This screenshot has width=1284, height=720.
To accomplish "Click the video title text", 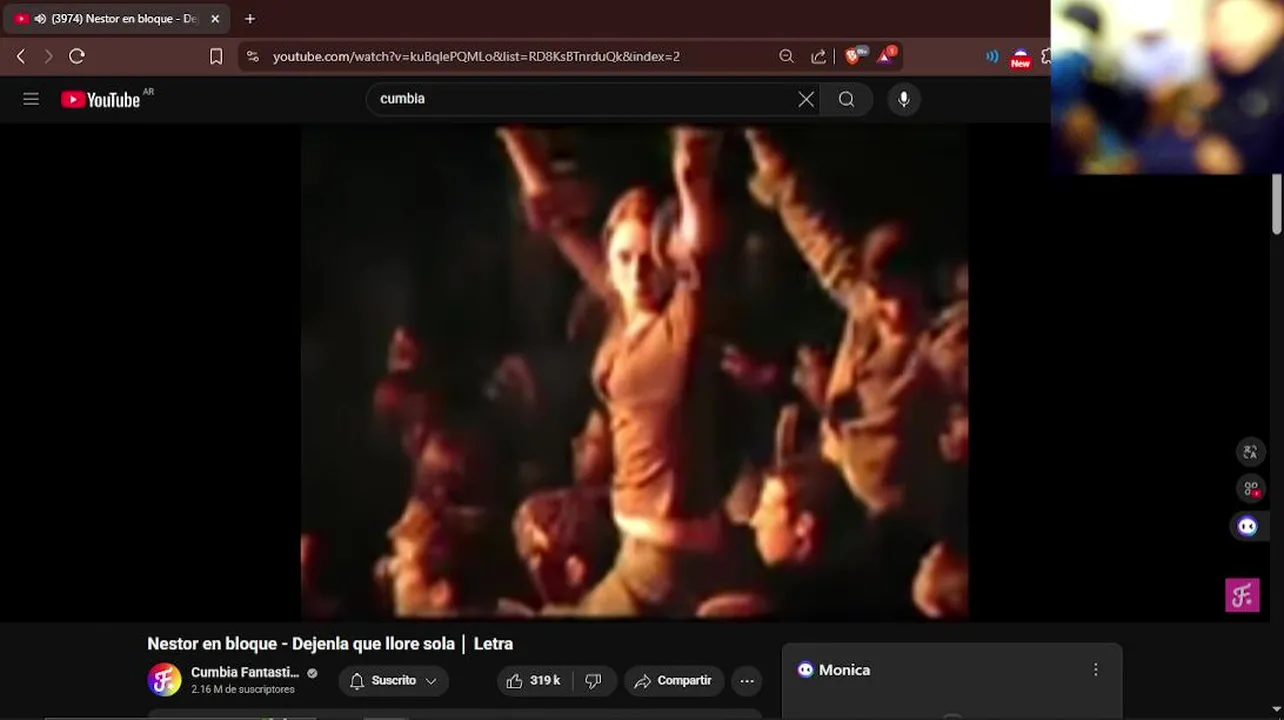I will [x=330, y=644].
